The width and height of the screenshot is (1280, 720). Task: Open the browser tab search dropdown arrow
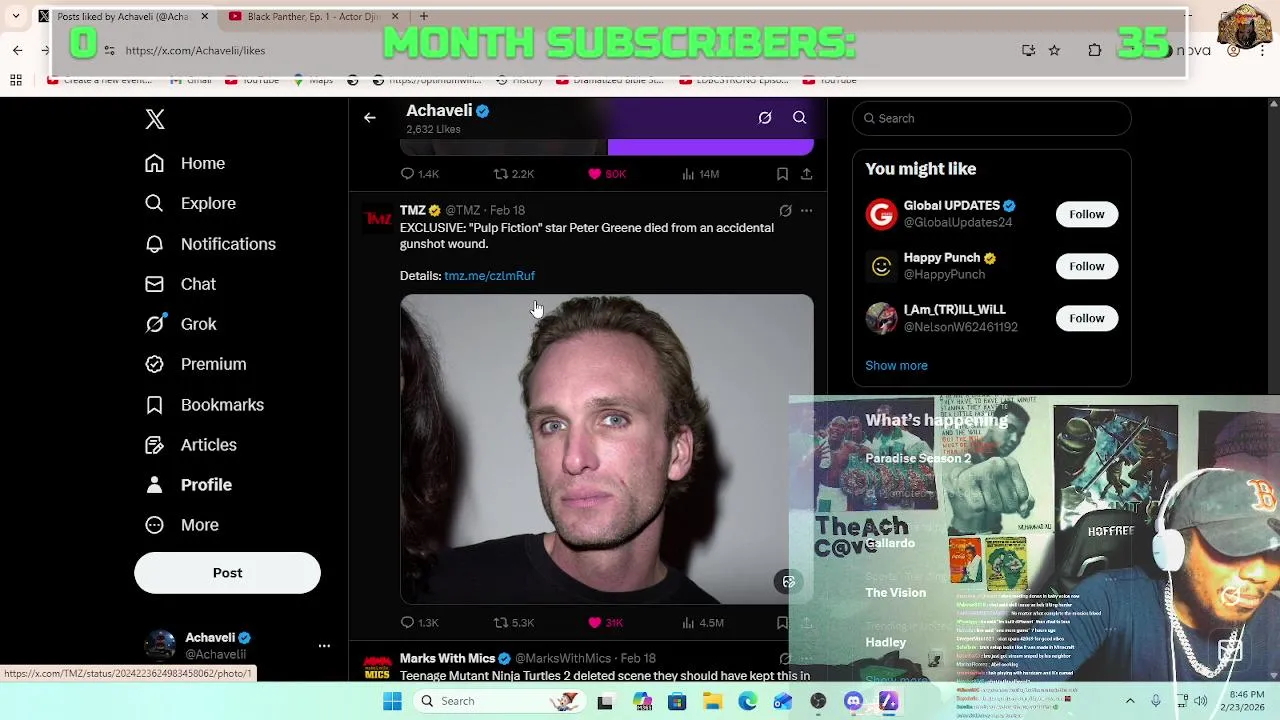point(16,16)
